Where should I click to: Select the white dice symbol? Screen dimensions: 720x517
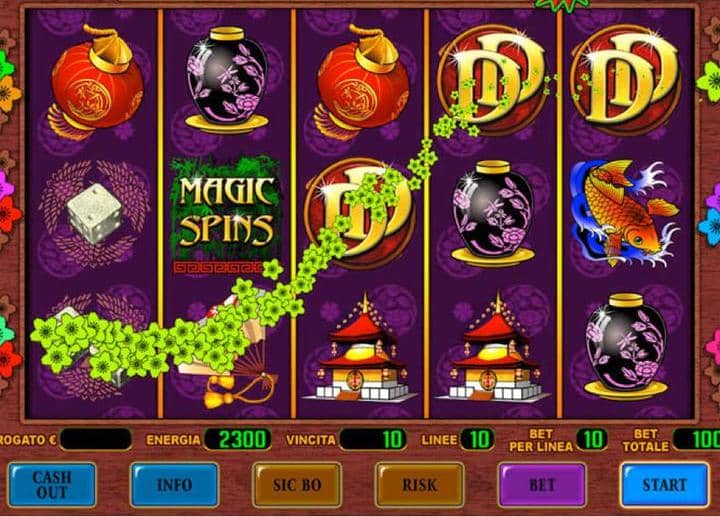pyautogui.click(x=95, y=213)
